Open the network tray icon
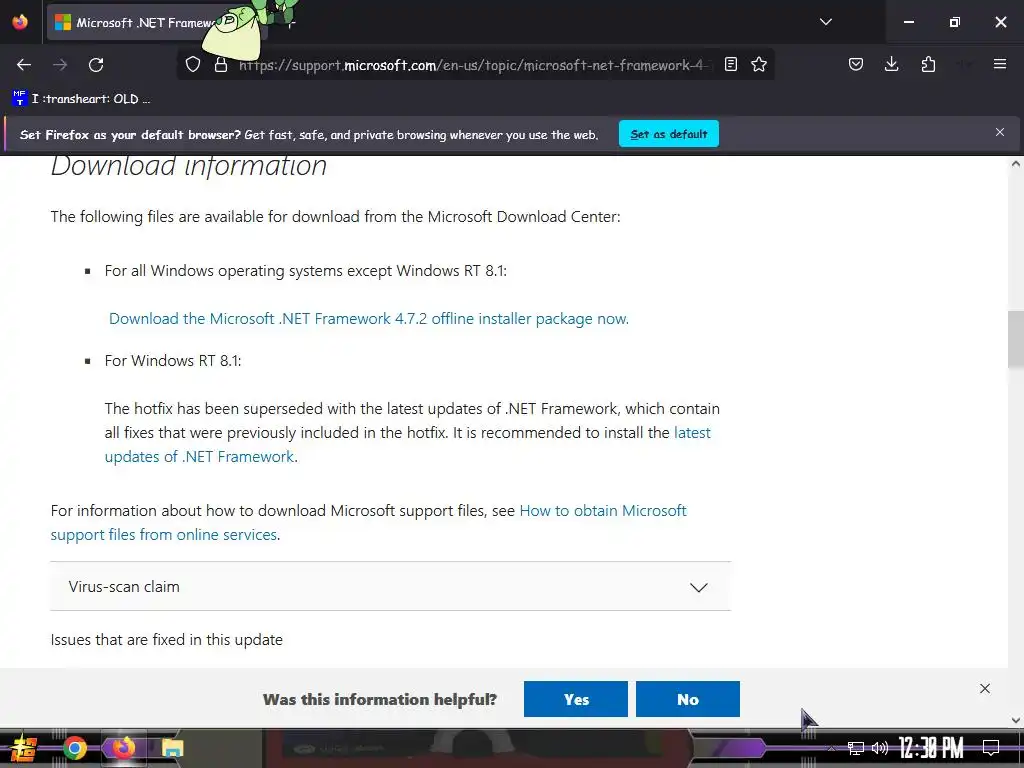Screen dimensions: 1024x768 pyautogui.click(x=856, y=748)
